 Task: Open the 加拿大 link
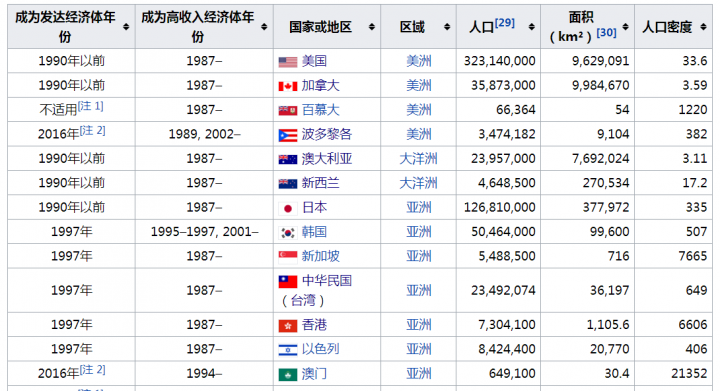tap(321, 85)
